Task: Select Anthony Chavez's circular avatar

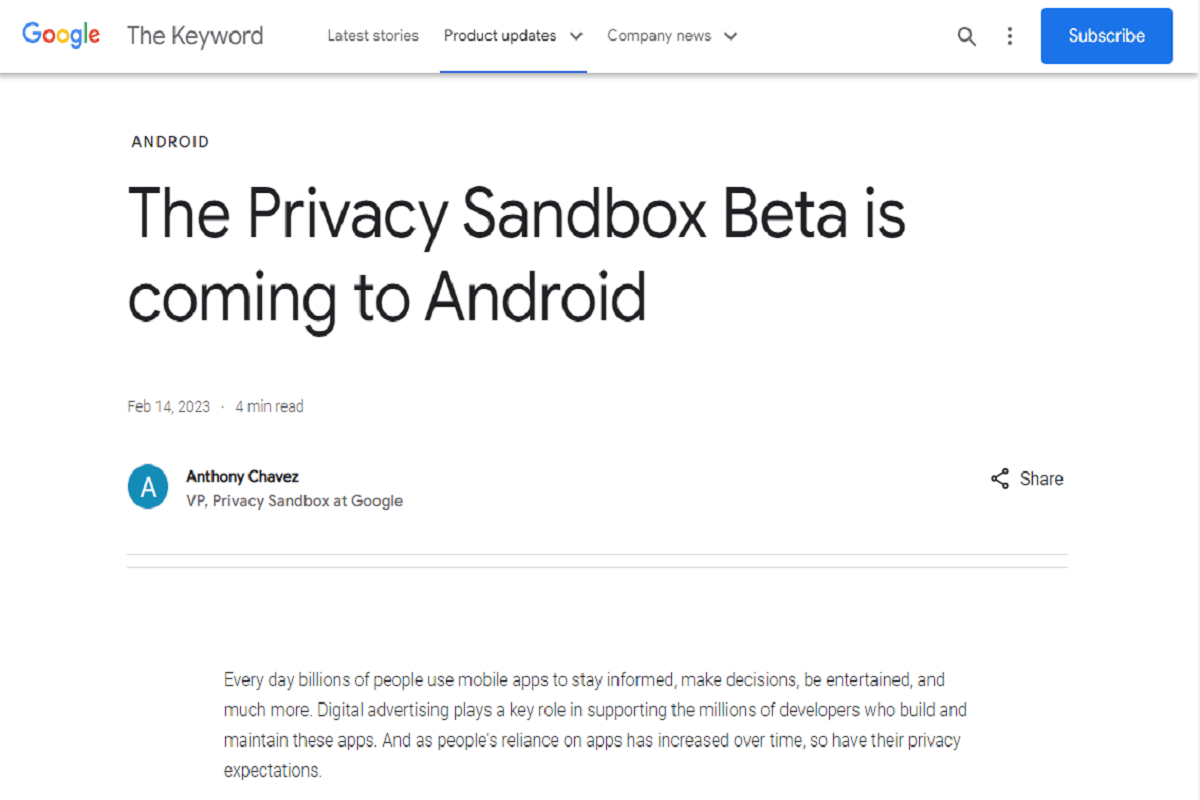Action: [x=147, y=486]
